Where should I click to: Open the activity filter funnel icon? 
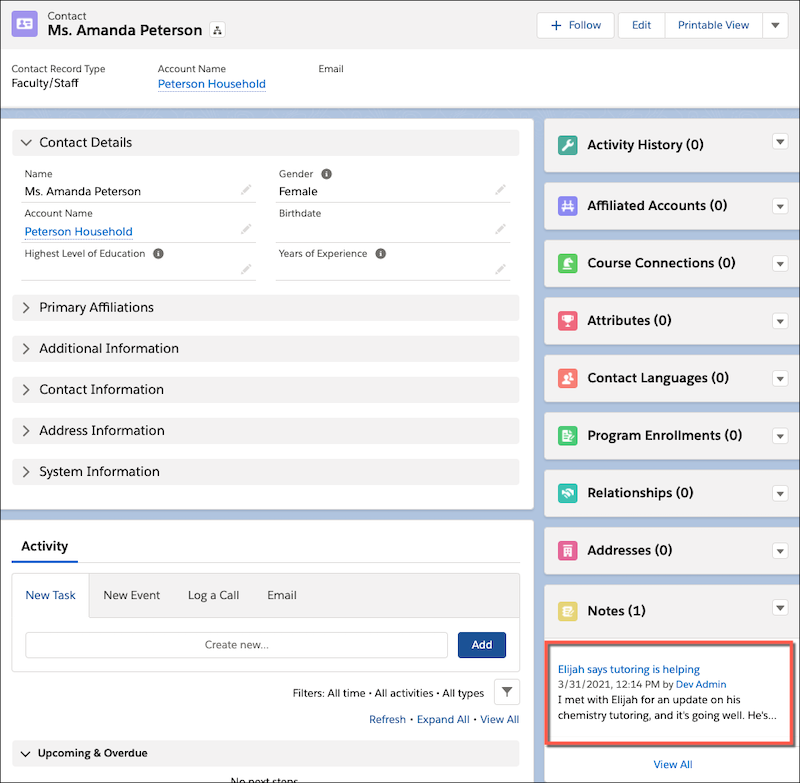point(507,692)
